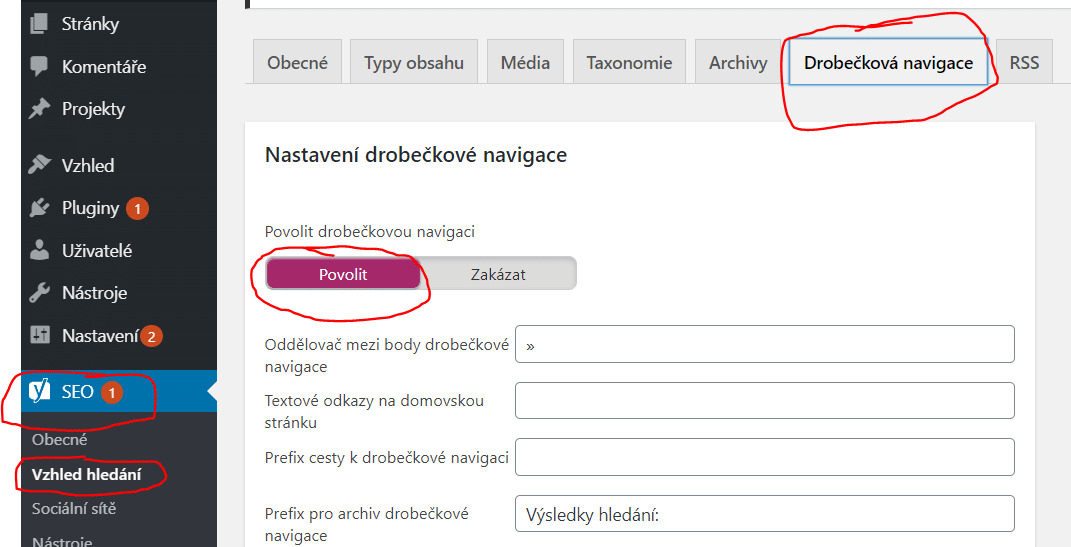
Task: Open Vzhled hledání submenu link
Action: (86, 475)
